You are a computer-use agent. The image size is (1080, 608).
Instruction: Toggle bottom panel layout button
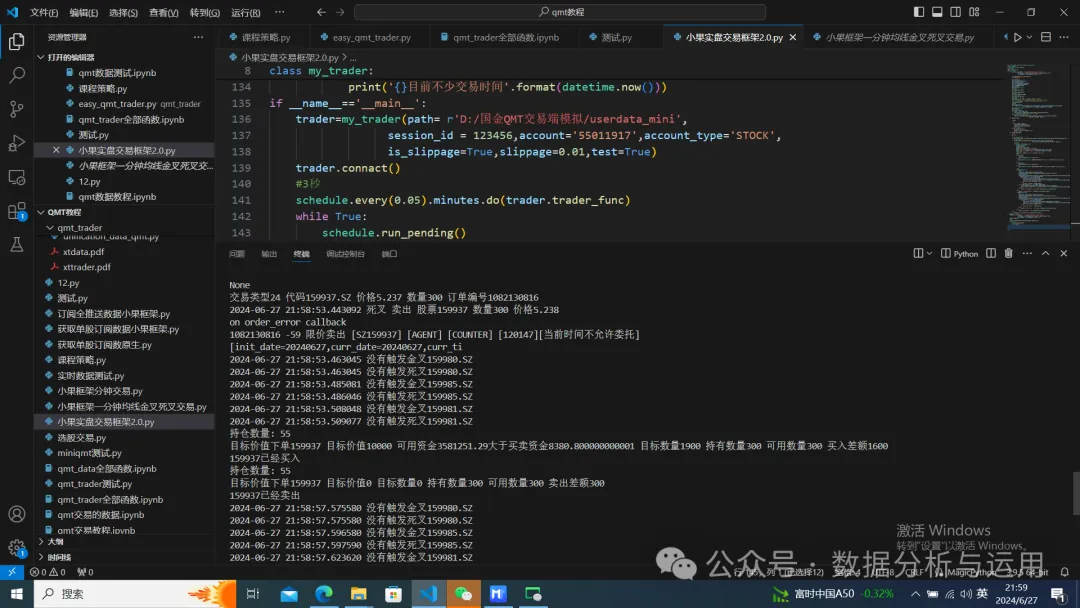click(x=937, y=12)
